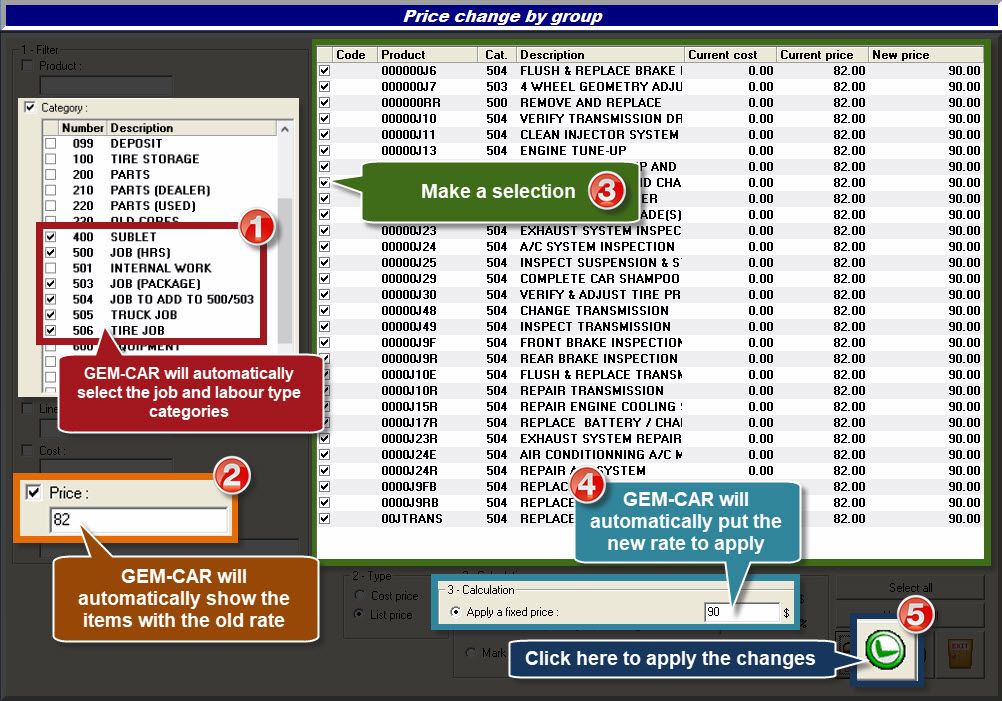Click product code 0000J9RB

click(x=410, y=502)
